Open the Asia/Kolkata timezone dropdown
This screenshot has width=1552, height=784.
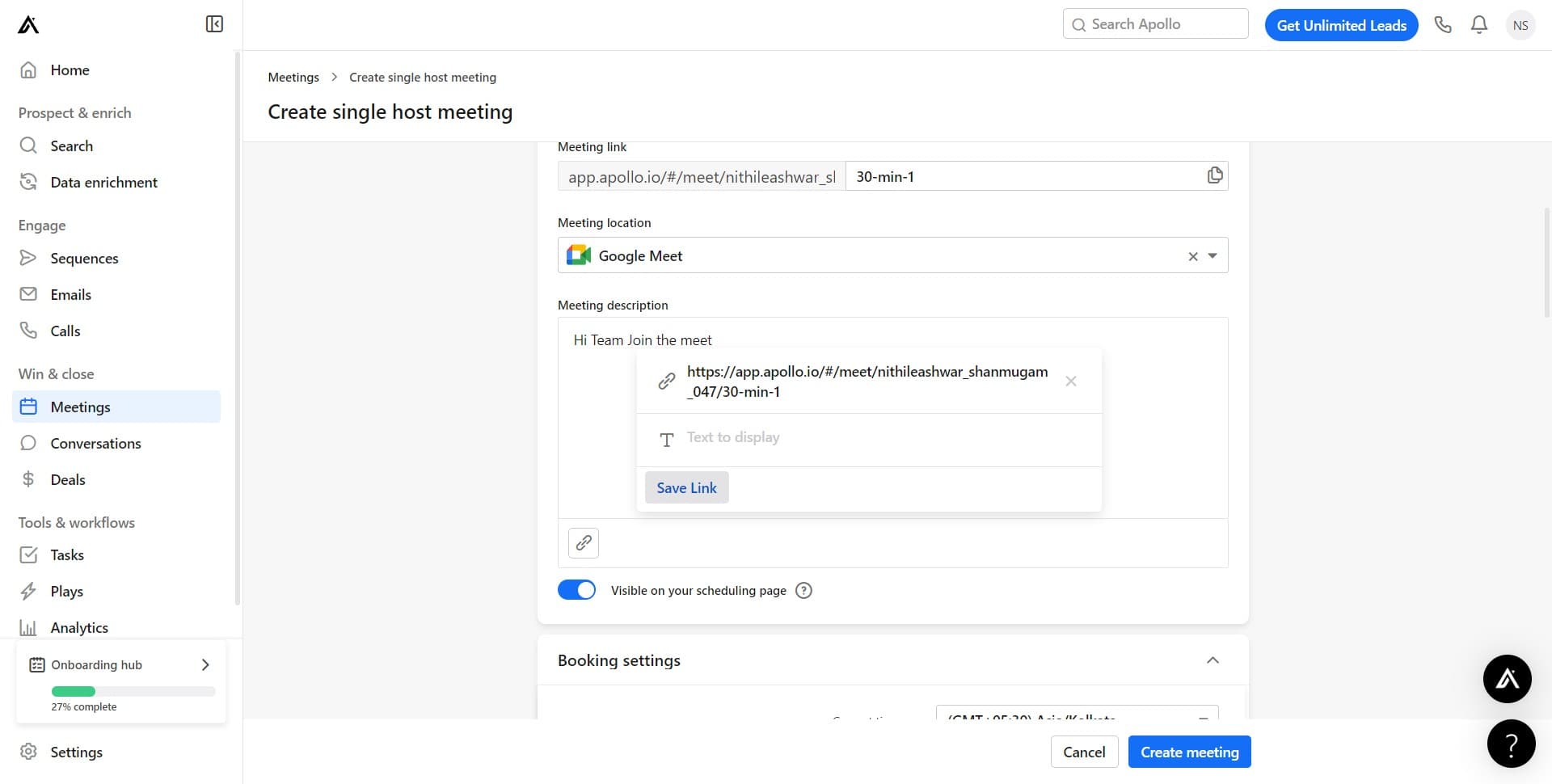1204,718
